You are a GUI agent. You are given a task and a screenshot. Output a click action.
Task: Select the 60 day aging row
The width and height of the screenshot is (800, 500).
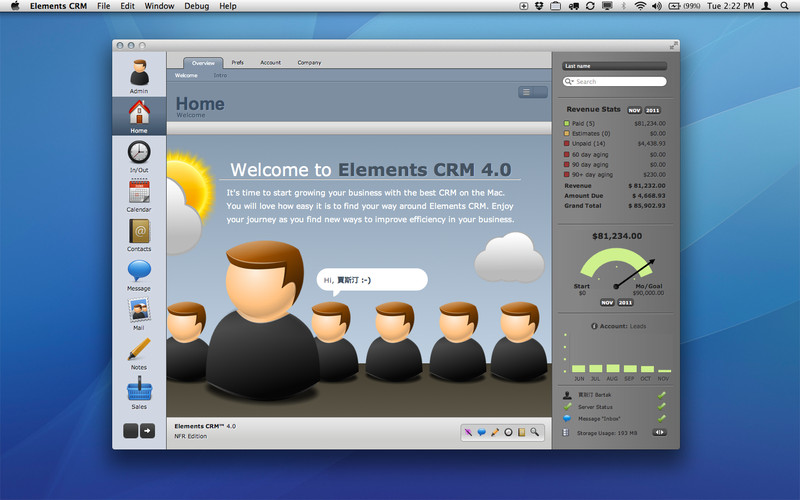point(615,154)
